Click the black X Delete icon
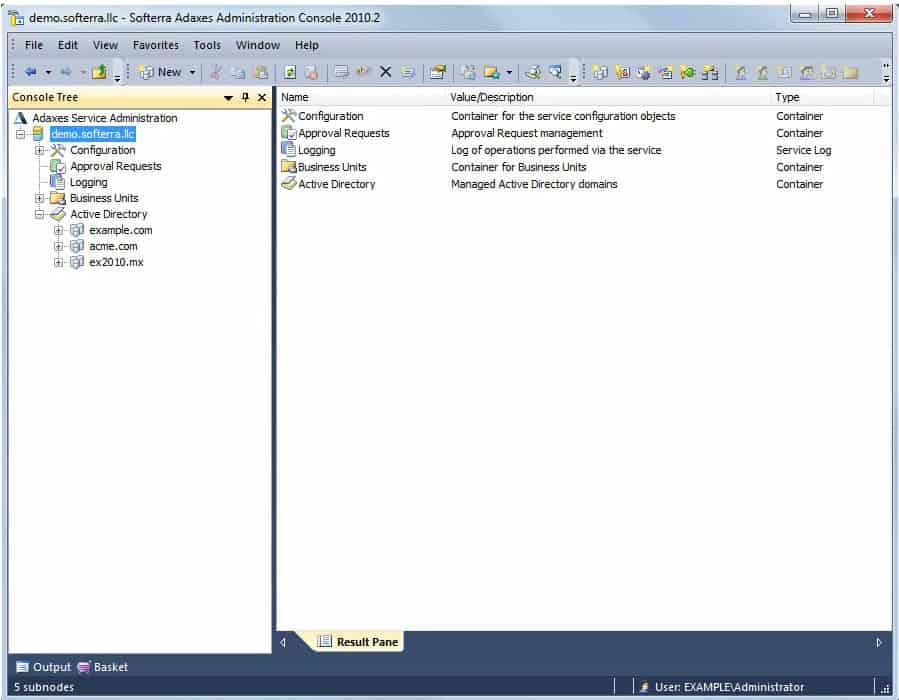The height and width of the screenshot is (700, 899). click(x=386, y=72)
